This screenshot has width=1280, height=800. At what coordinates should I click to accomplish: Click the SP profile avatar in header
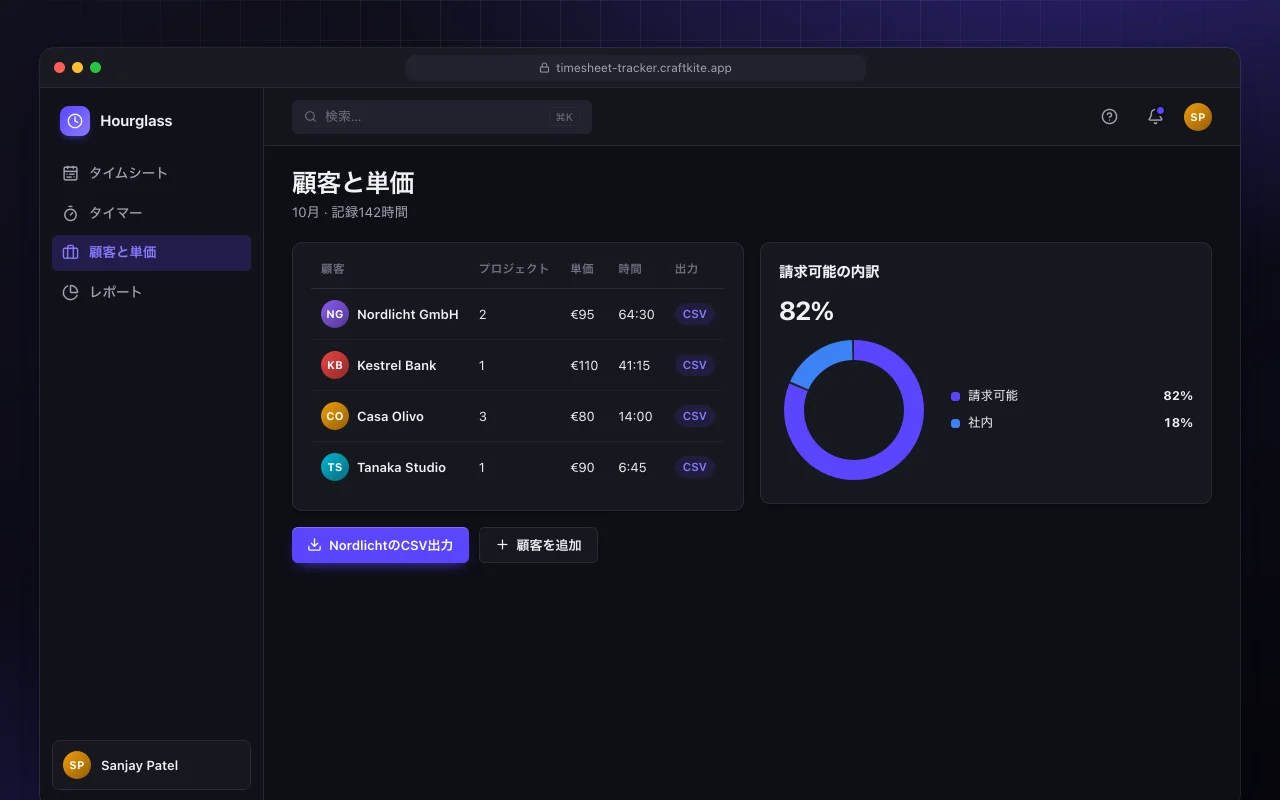coord(1198,117)
